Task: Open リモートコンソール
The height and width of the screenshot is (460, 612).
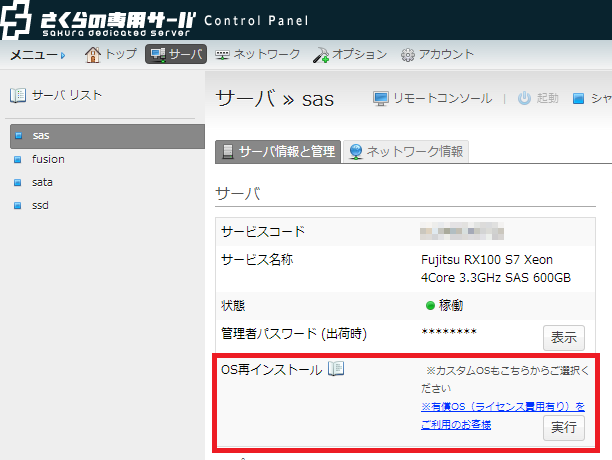Action: [x=432, y=98]
